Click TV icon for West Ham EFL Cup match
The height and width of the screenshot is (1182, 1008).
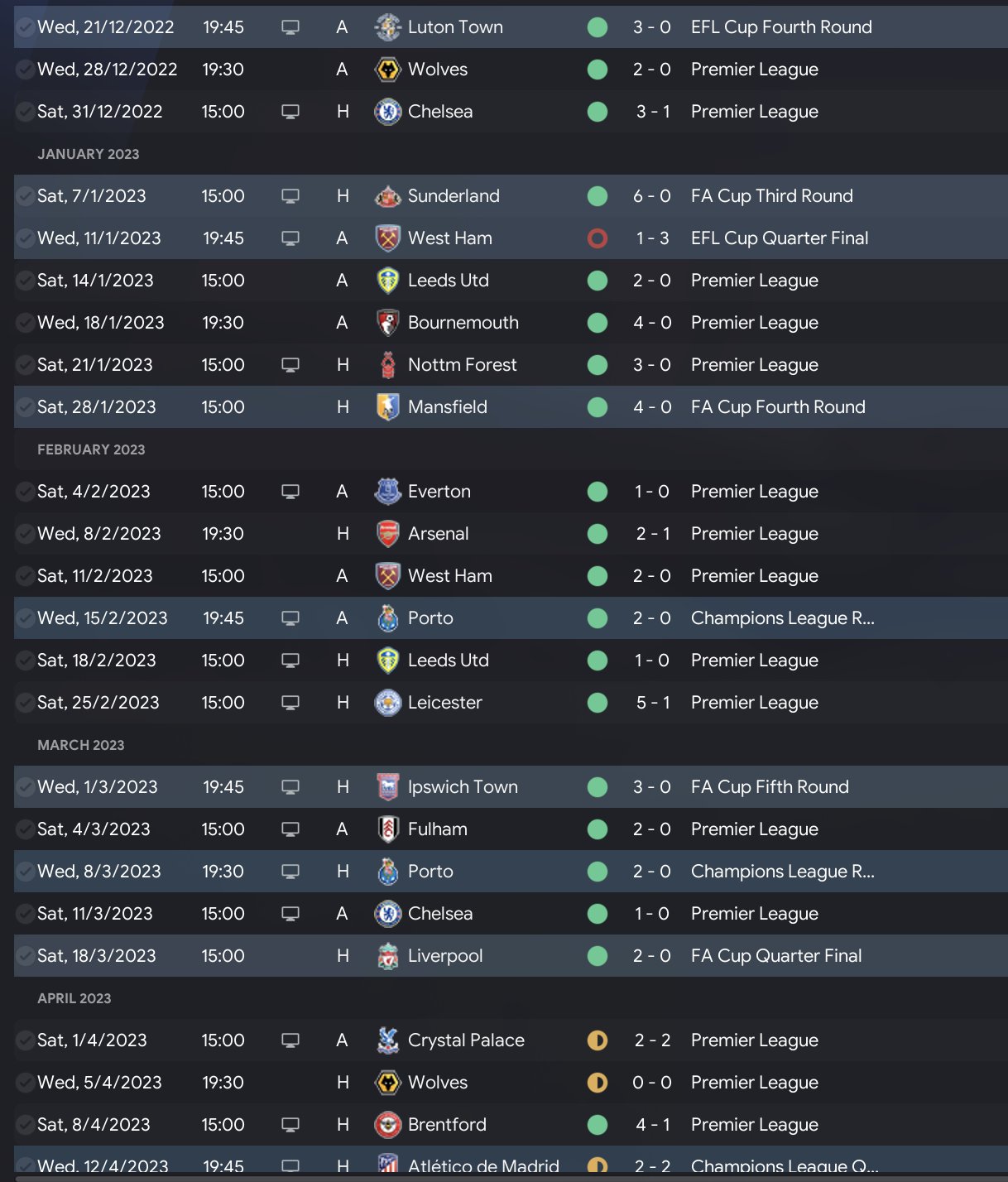290,238
